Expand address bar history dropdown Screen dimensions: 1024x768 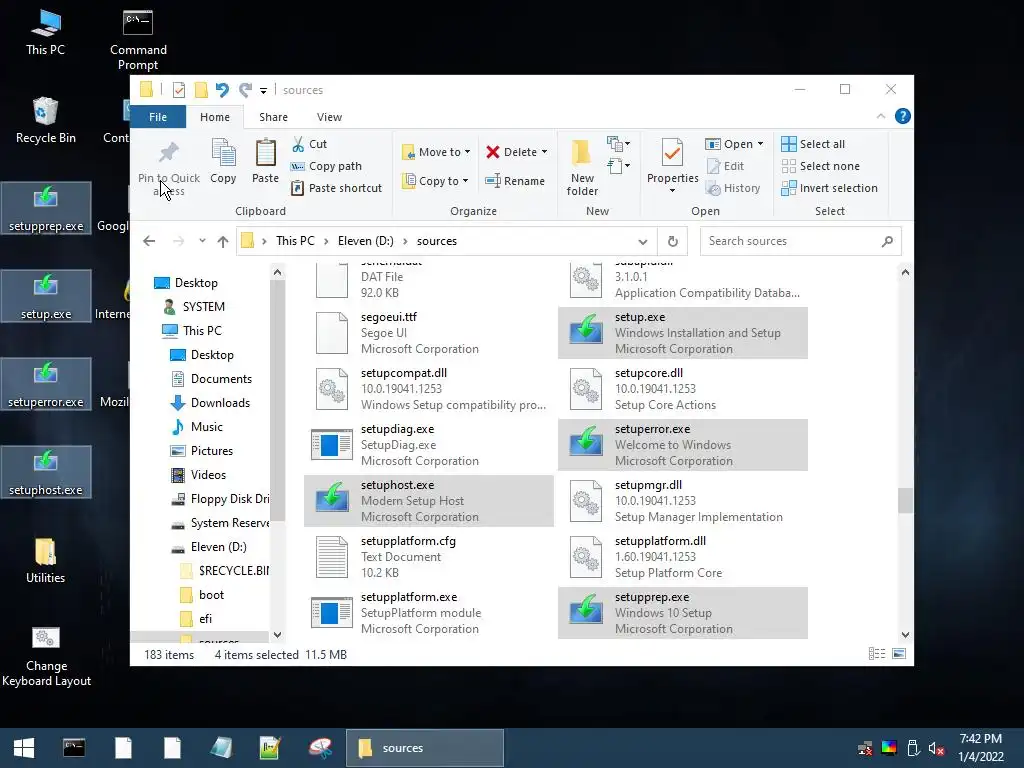pos(643,241)
